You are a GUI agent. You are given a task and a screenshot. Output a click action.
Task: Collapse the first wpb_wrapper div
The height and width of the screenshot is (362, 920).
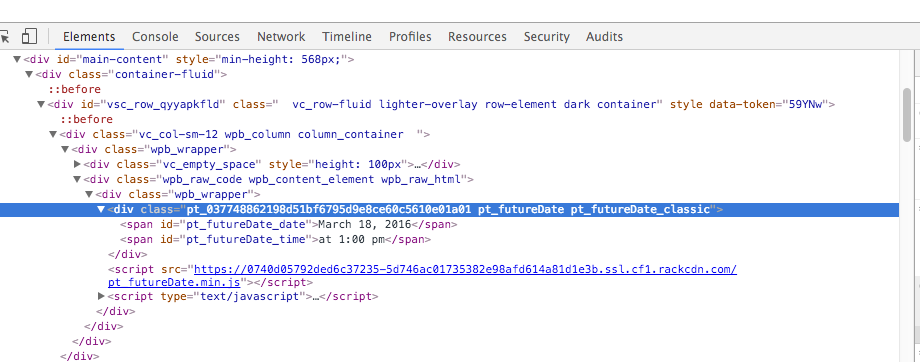pos(65,150)
